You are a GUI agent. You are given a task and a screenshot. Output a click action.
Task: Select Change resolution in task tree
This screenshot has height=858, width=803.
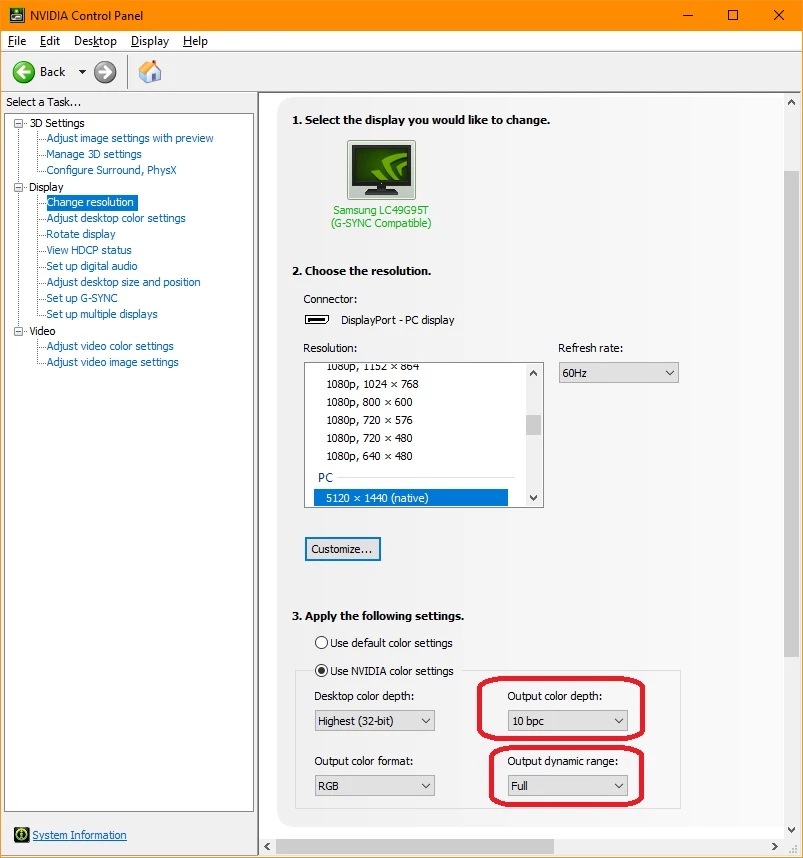(90, 202)
